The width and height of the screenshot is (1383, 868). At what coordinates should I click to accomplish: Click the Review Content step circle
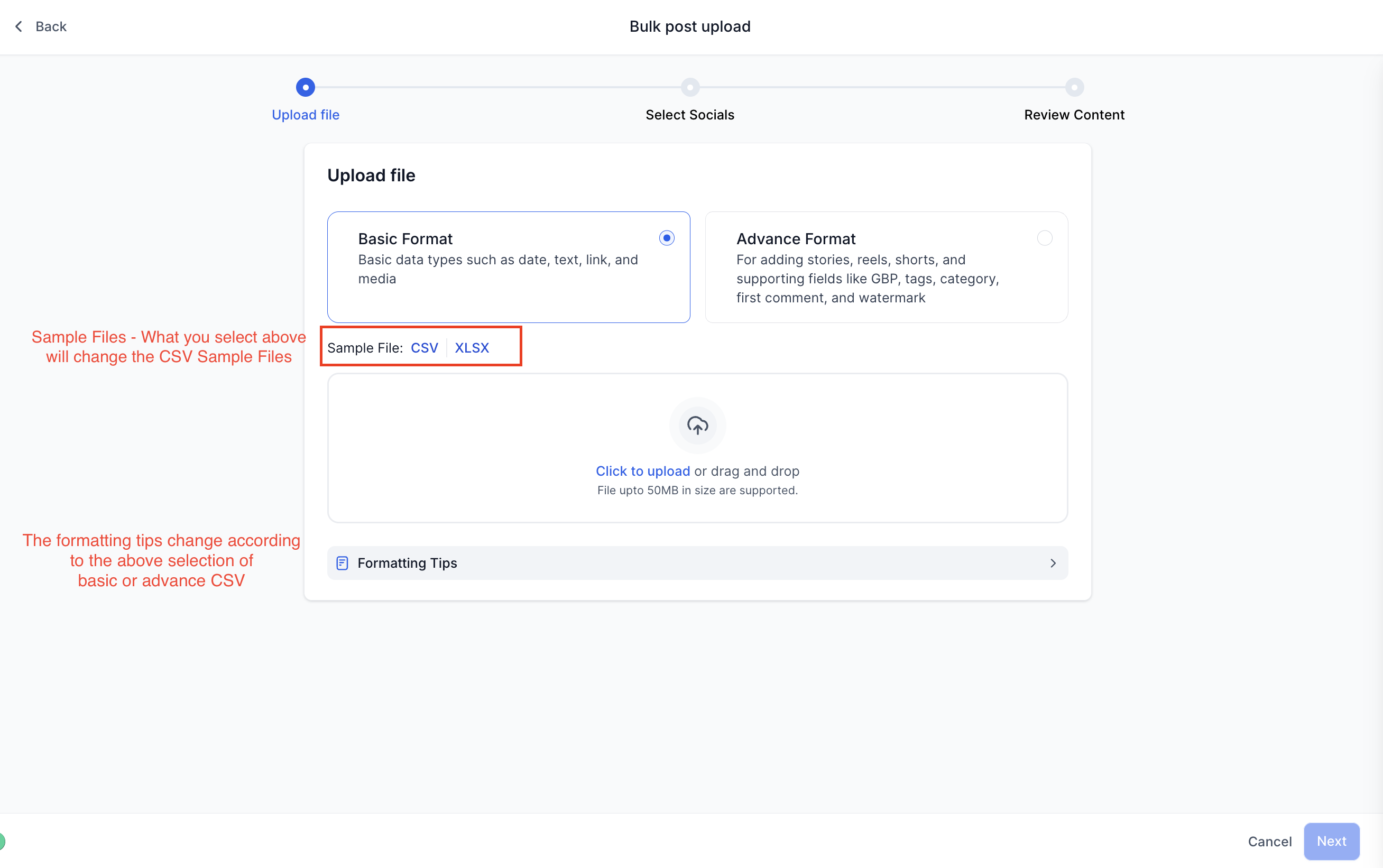(x=1074, y=87)
